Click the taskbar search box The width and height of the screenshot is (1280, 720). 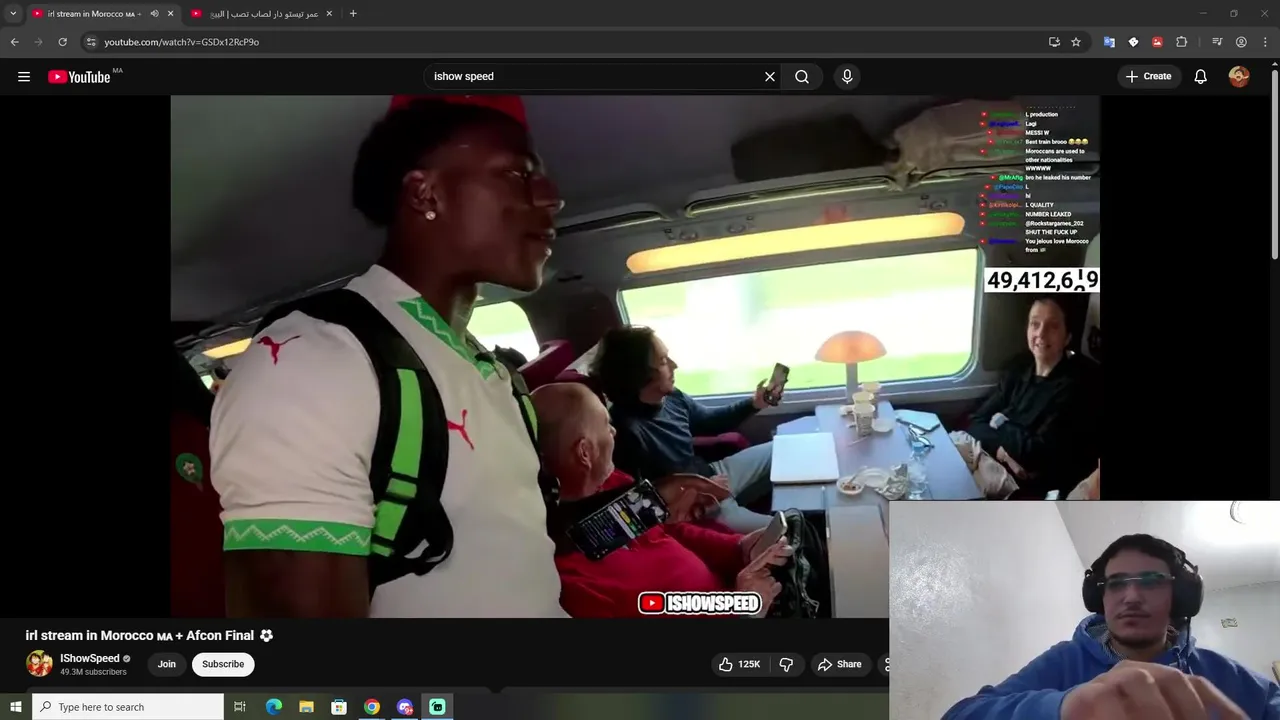click(128, 707)
